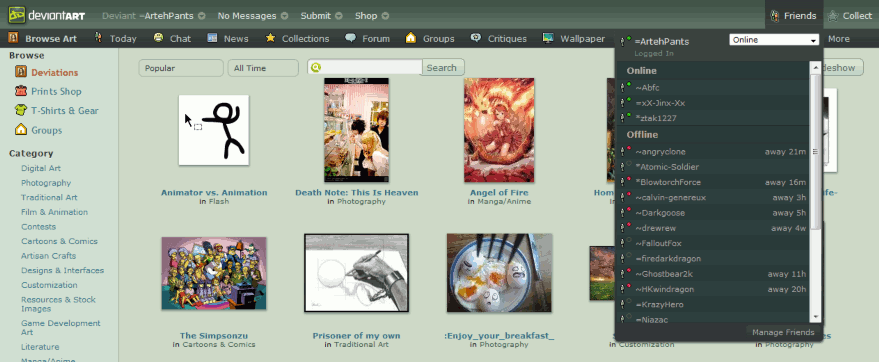This screenshot has height=362, width=879.
Task: Click the status icon beside =ArtehPants in the friends panel
Action: 626,41
